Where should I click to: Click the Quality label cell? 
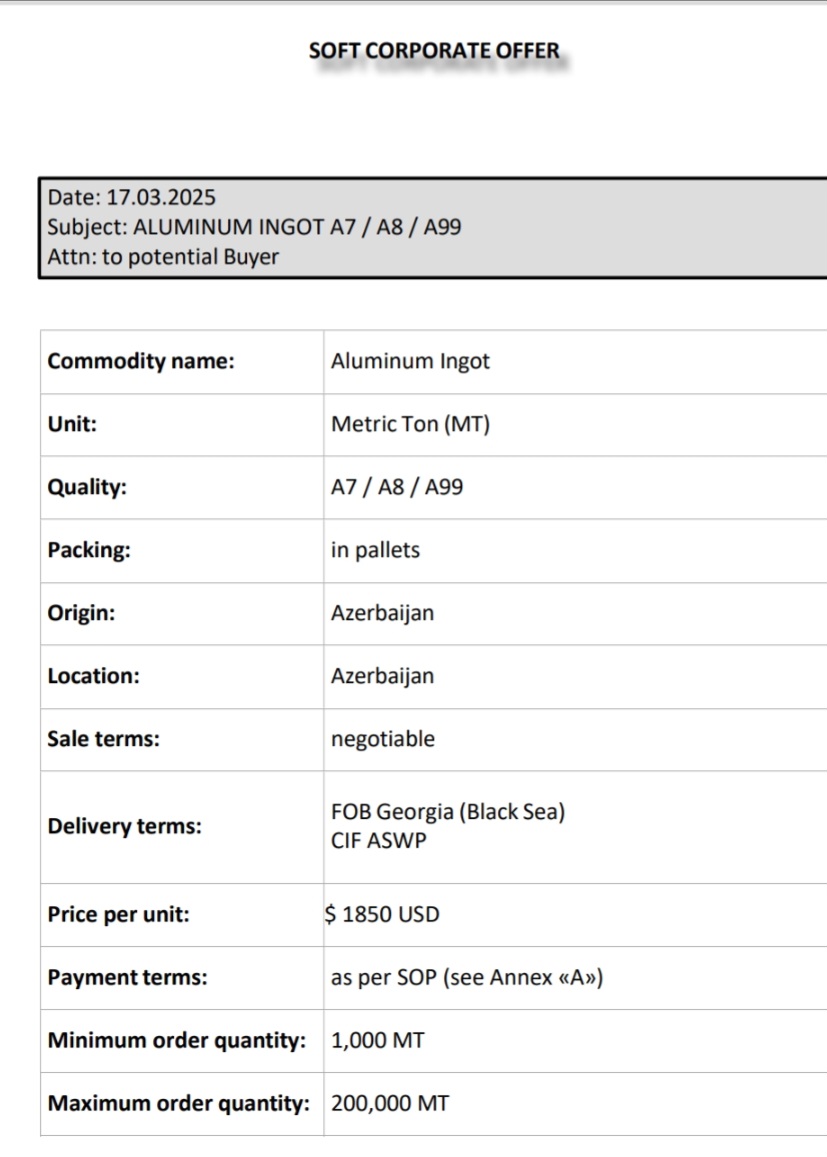click(182, 488)
